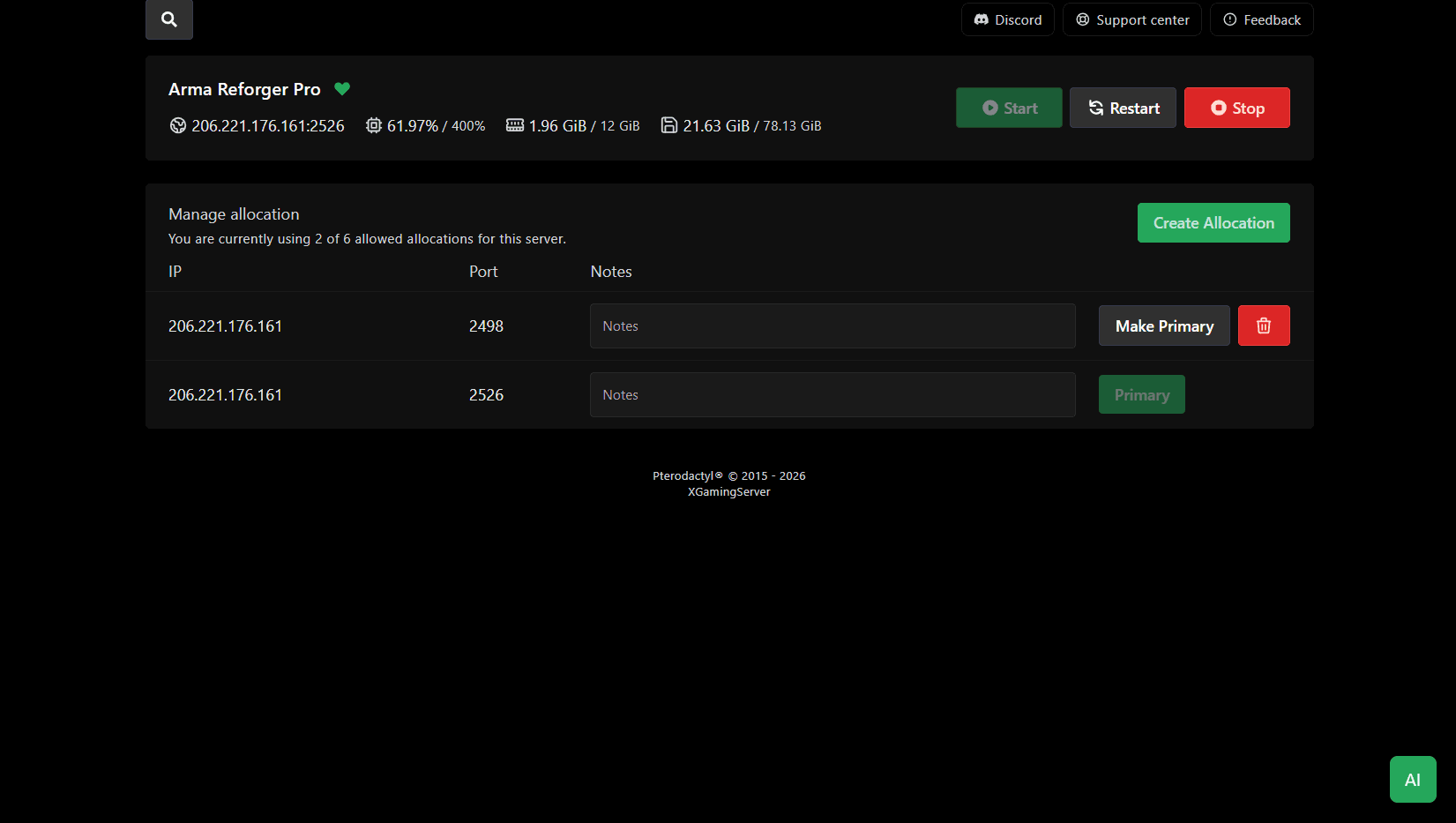The width and height of the screenshot is (1456, 823).
Task: Restart the server
Action: pyautogui.click(x=1123, y=108)
